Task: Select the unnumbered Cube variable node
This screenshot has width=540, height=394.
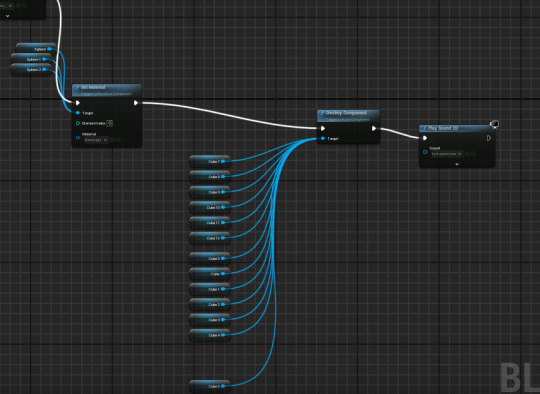Action: [x=210, y=274]
